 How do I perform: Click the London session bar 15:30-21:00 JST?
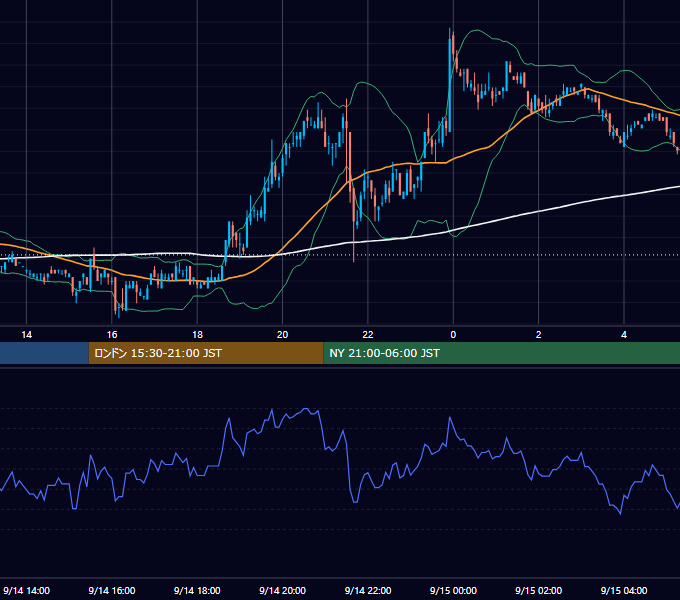206,353
